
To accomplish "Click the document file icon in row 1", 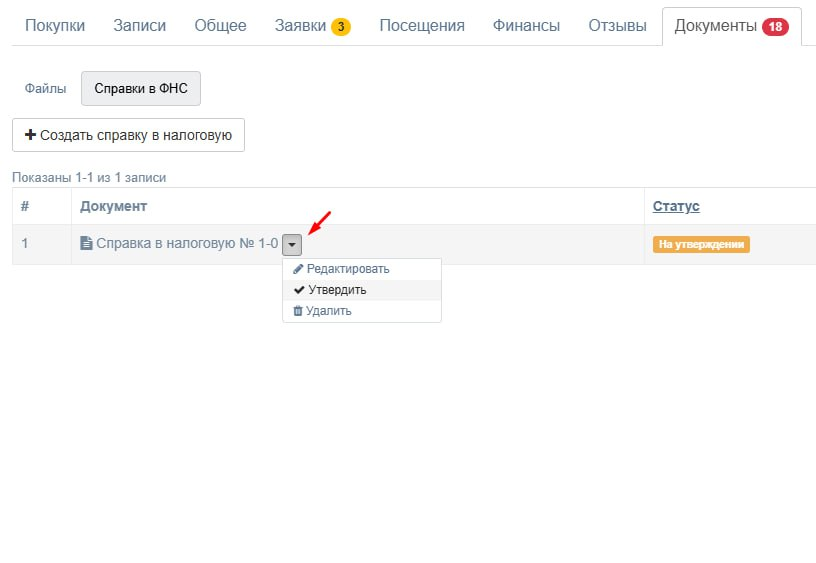I will tap(86, 243).
